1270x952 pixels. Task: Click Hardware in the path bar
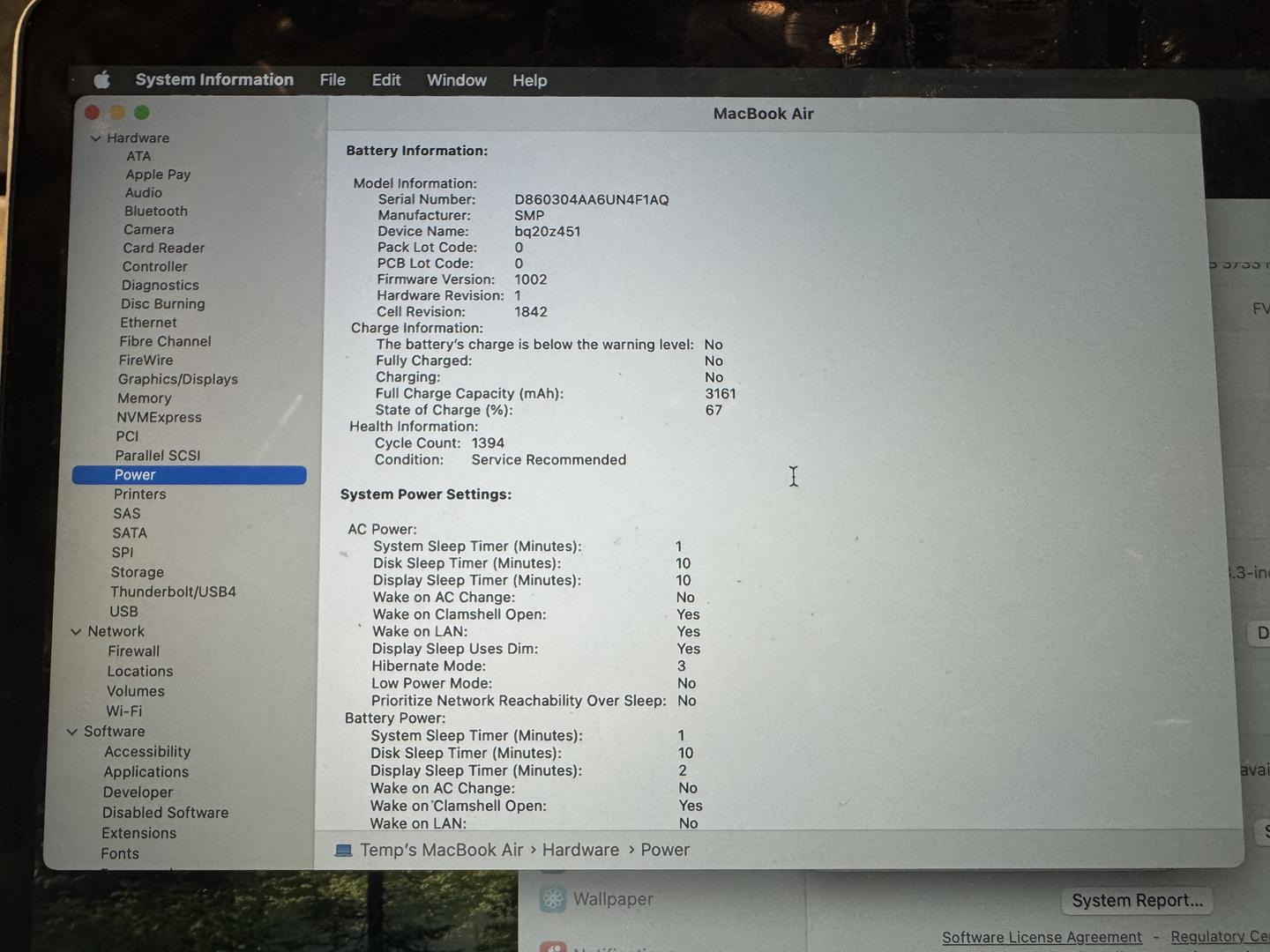(x=581, y=851)
